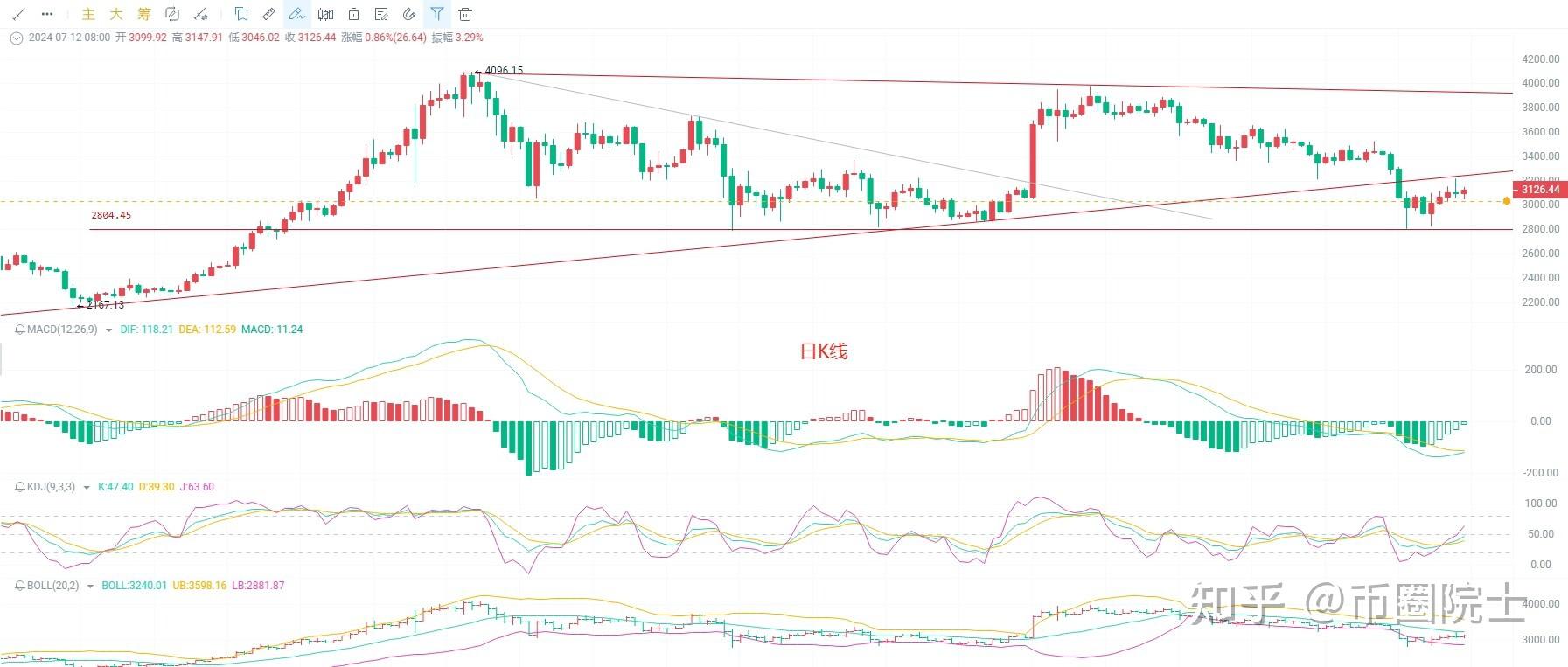Toggle the 筹 chip distribution indicator

144,14
